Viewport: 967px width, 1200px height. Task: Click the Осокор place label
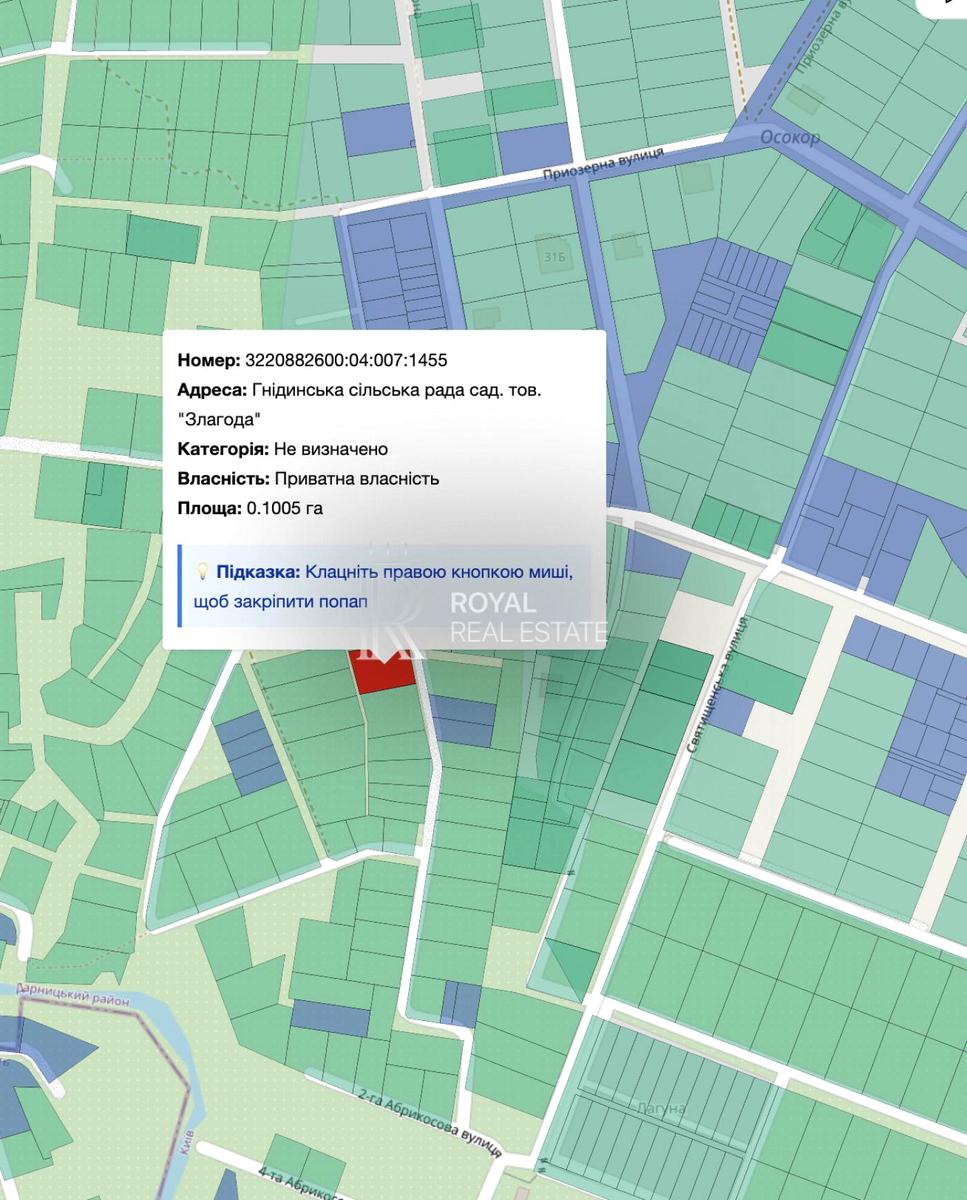(x=789, y=137)
